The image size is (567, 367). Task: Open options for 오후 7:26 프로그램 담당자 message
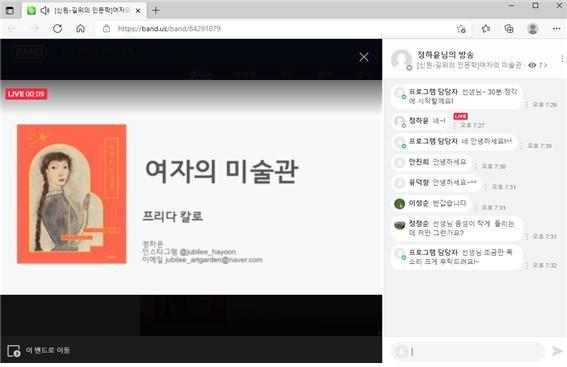click(x=526, y=104)
